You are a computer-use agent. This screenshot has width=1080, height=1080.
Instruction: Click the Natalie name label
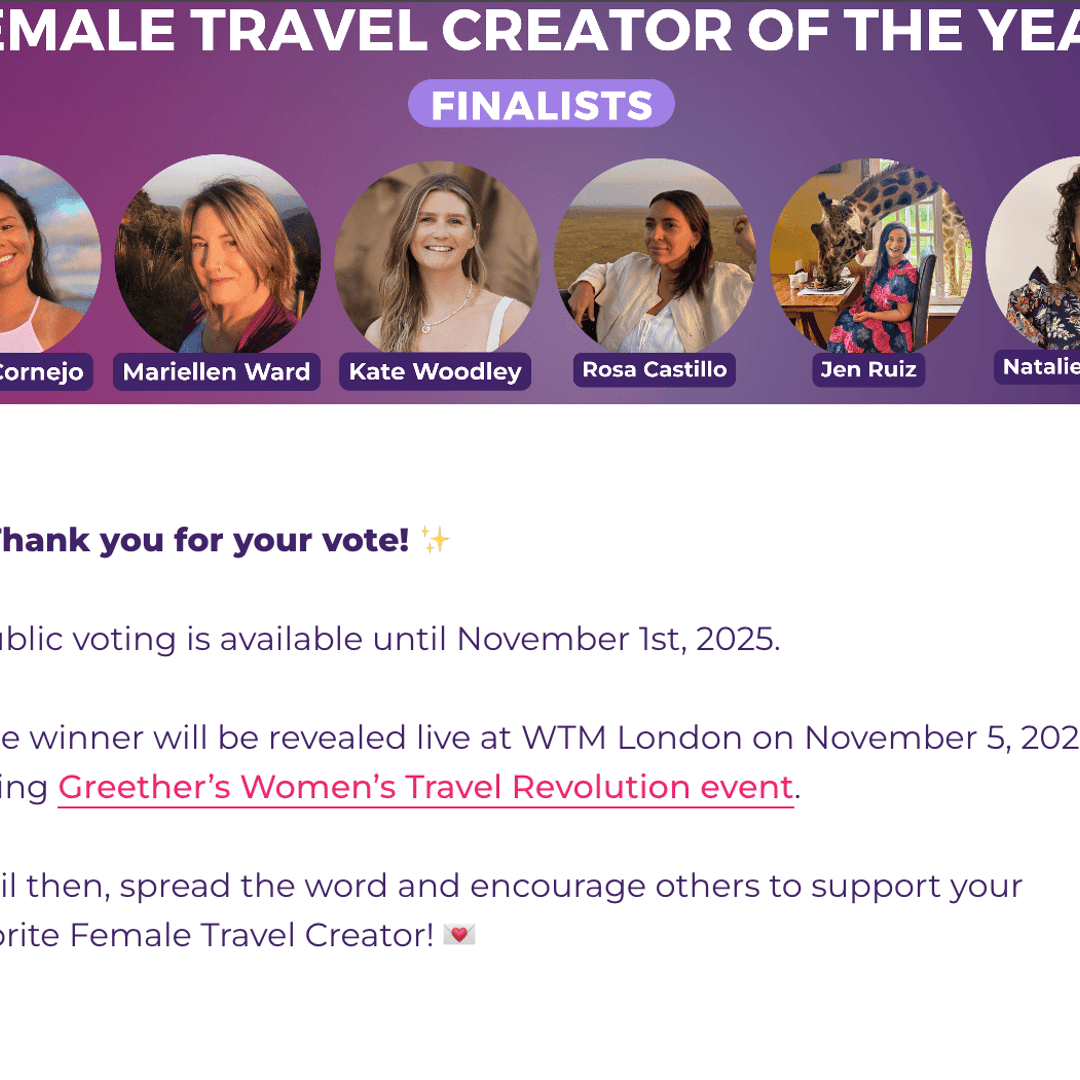pyautogui.click(x=1040, y=367)
